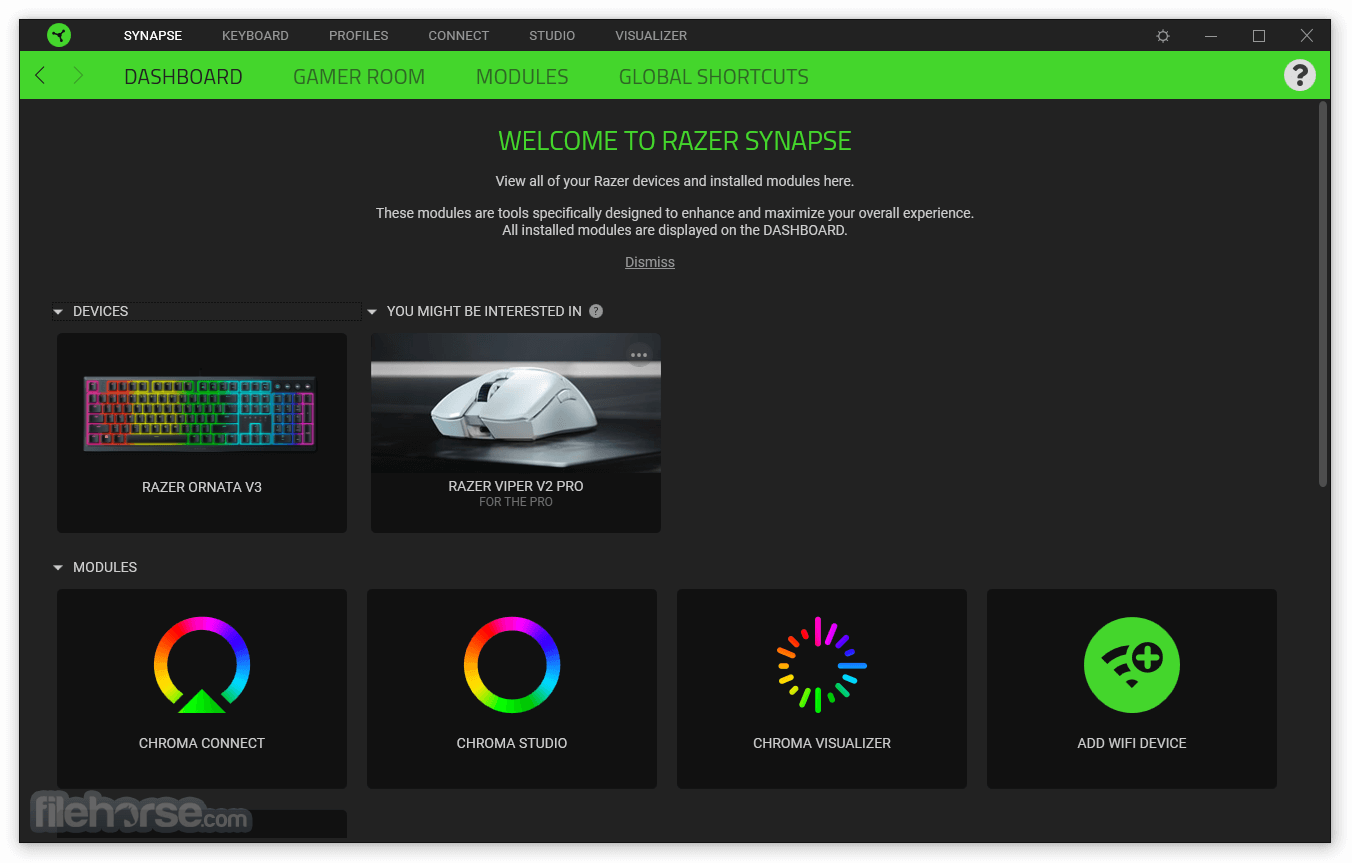
Task: Close the Razer Synapse window
Action: tap(1307, 36)
